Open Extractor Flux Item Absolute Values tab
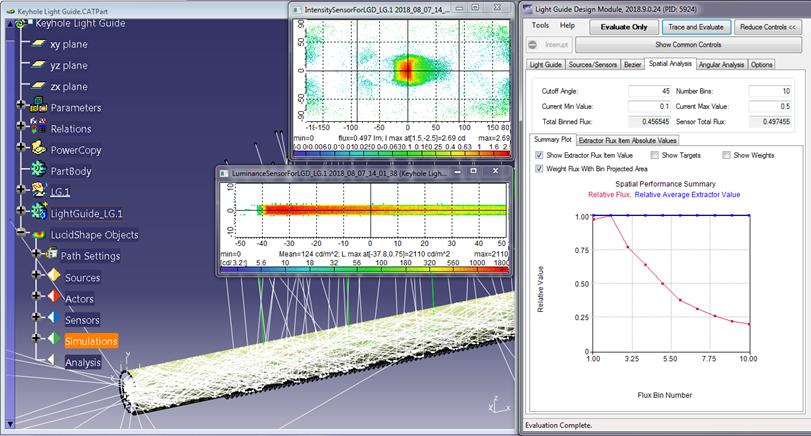 pos(627,140)
